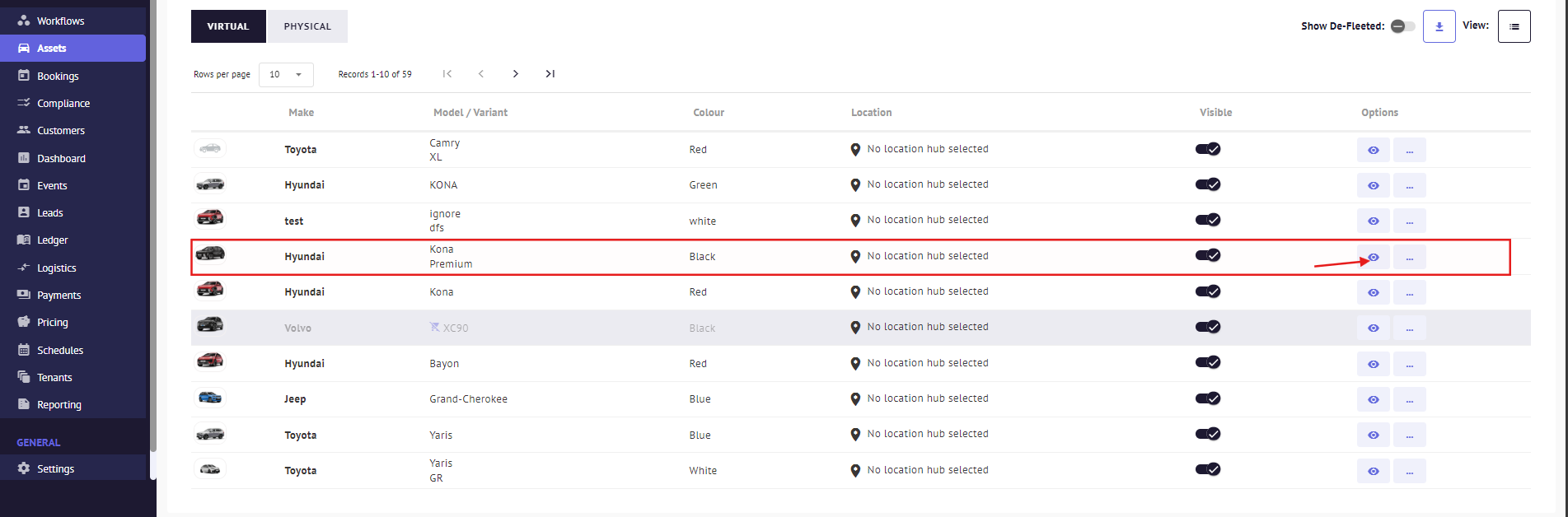Screen dimensions: 1568x517
Task: Click the Ledger book icon
Action: click(24, 240)
